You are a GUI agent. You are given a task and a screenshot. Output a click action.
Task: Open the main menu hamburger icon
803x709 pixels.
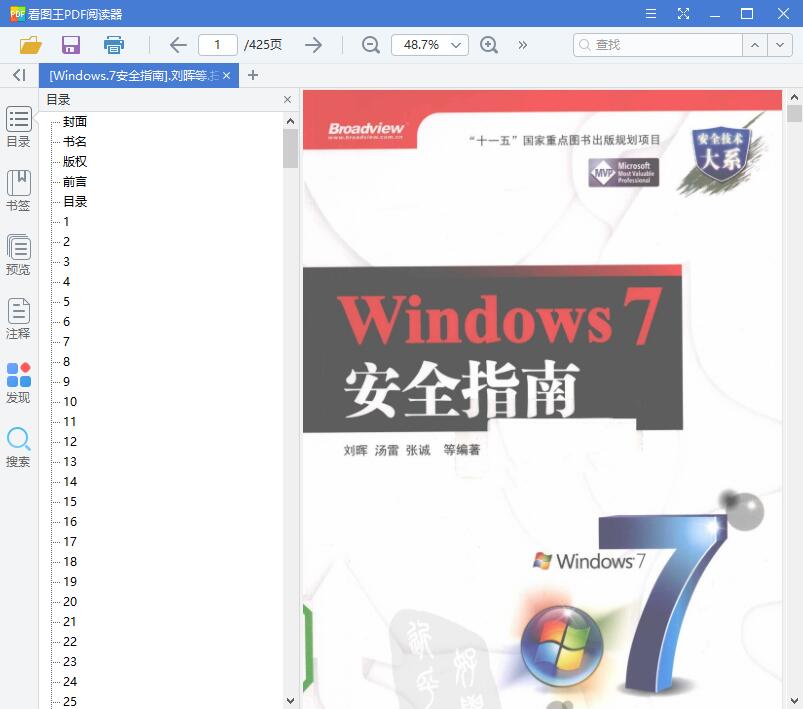pyautogui.click(x=651, y=13)
